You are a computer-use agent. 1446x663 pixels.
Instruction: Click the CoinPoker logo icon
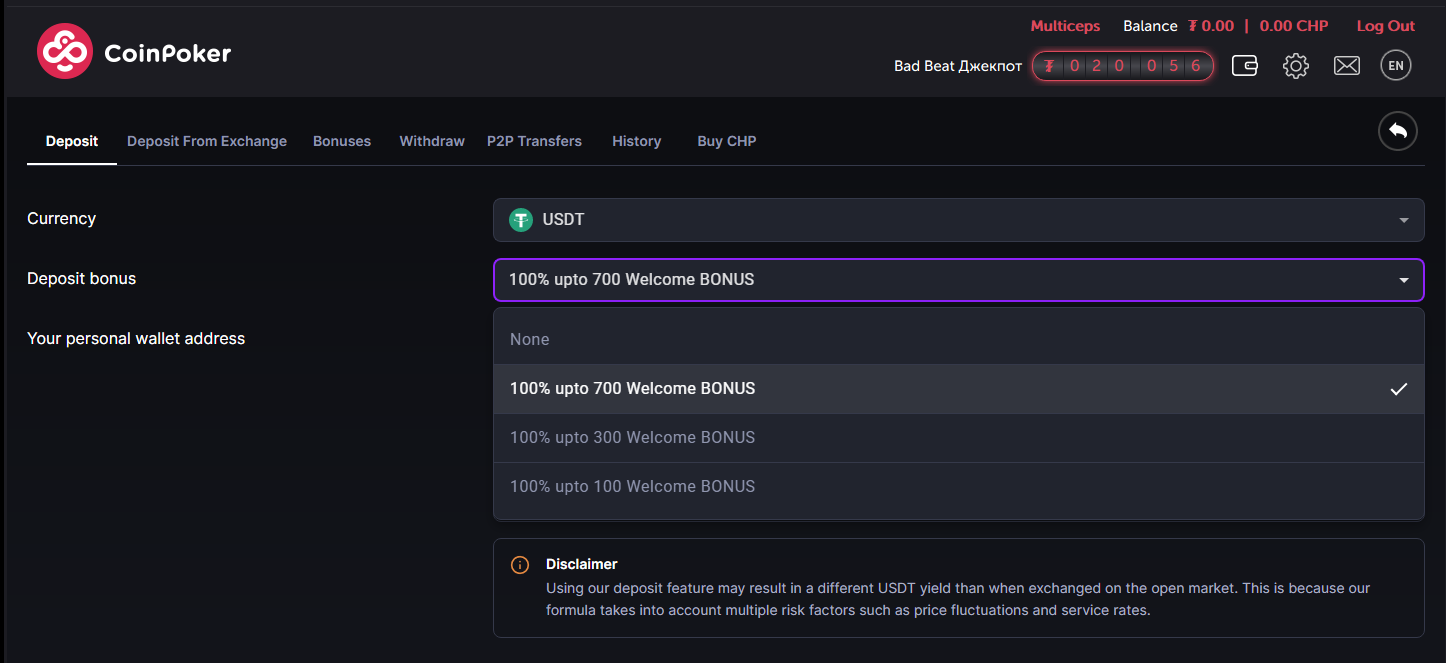point(64,52)
